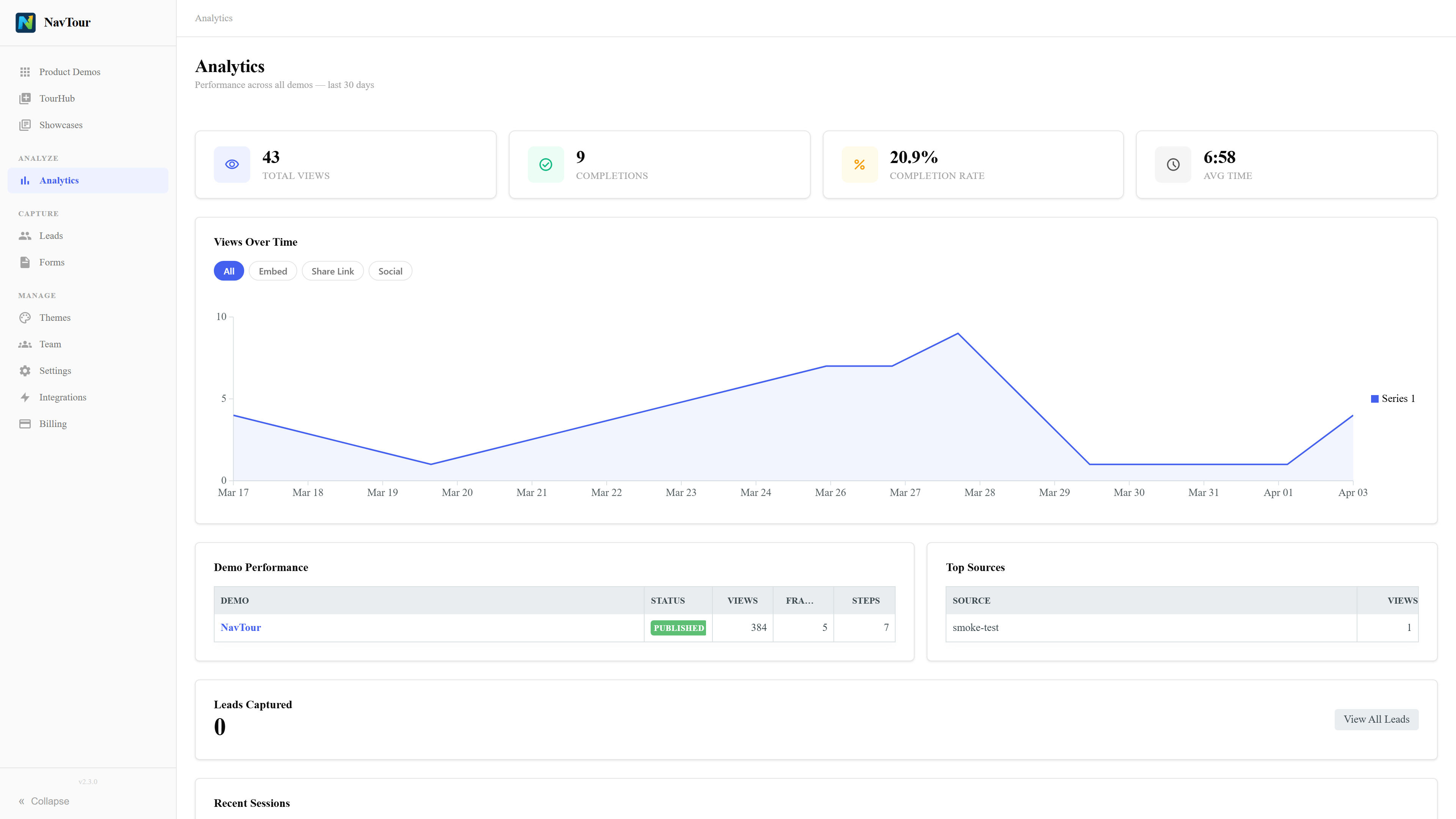Click the PUBLISHED status badge
The width and height of the screenshot is (1456, 819).
[678, 628]
